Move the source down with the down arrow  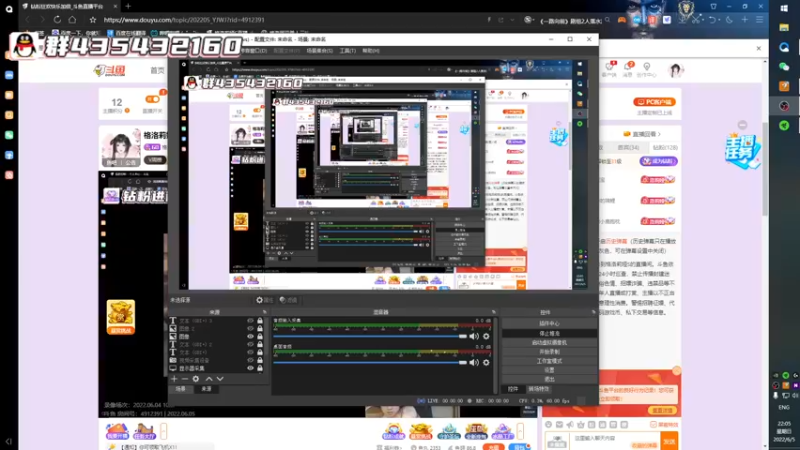coord(220,379)
